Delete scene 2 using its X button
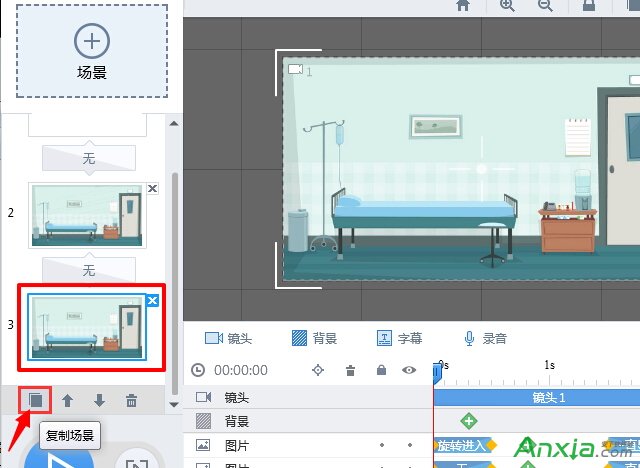Image resolution: width=640 pixels, height=468 pixels. (152, 189)
